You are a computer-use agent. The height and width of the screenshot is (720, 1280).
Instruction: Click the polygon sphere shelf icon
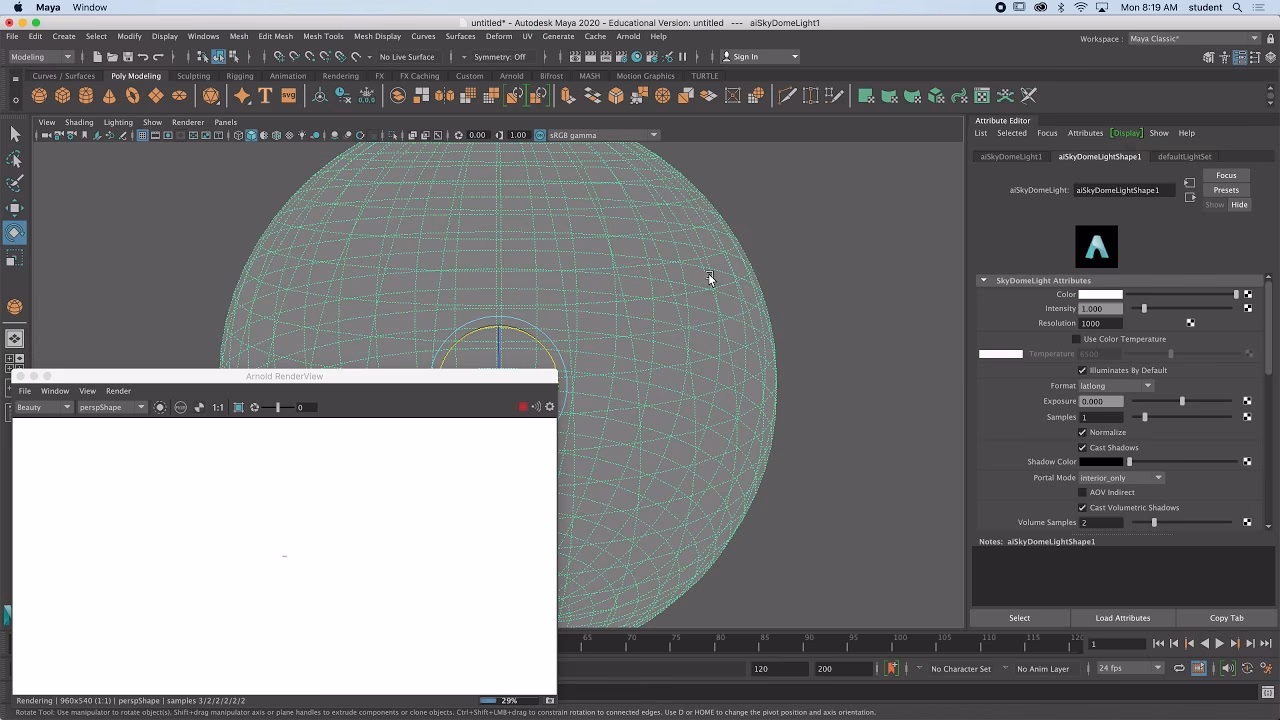click(x=39, y=96)
